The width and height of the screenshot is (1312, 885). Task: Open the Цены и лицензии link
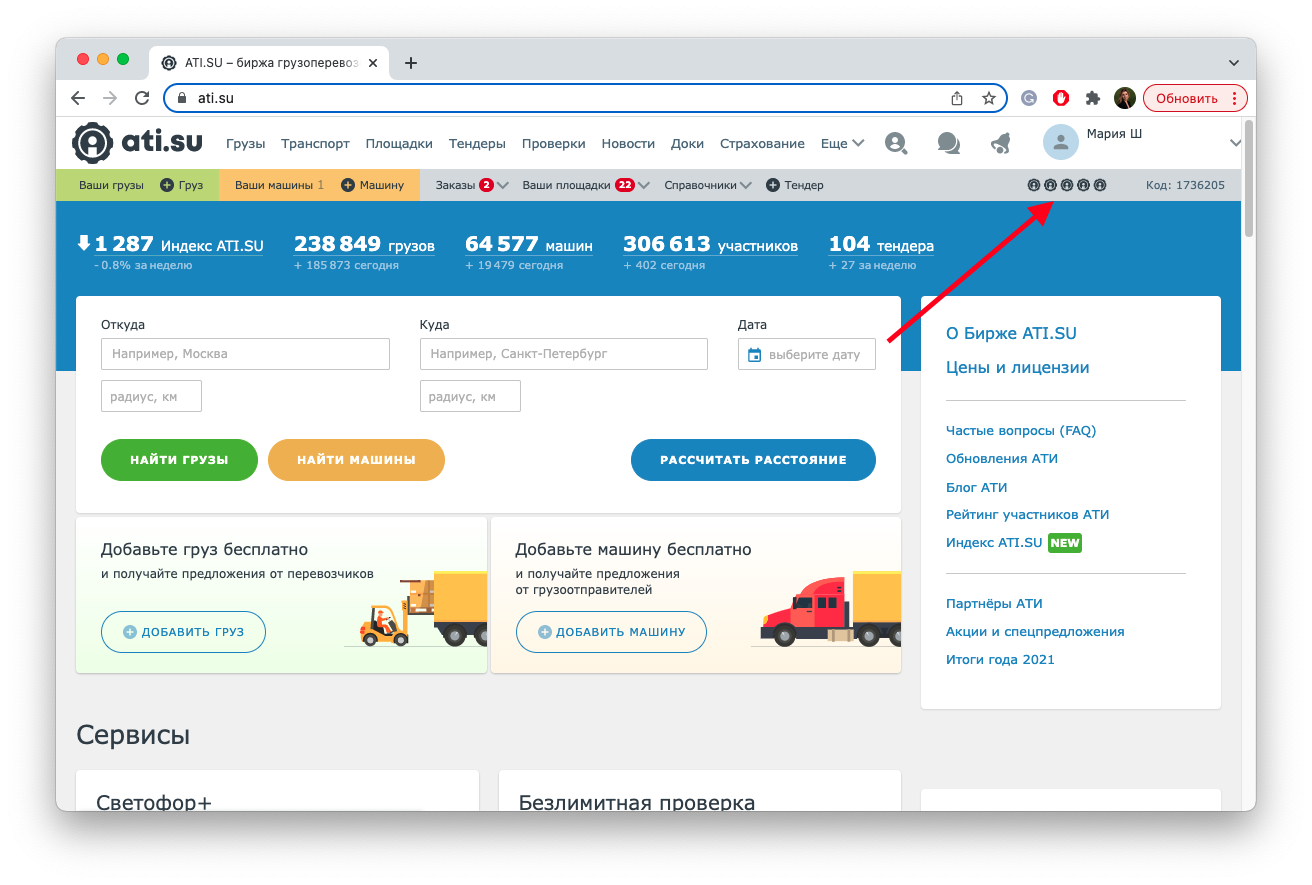1017,368
